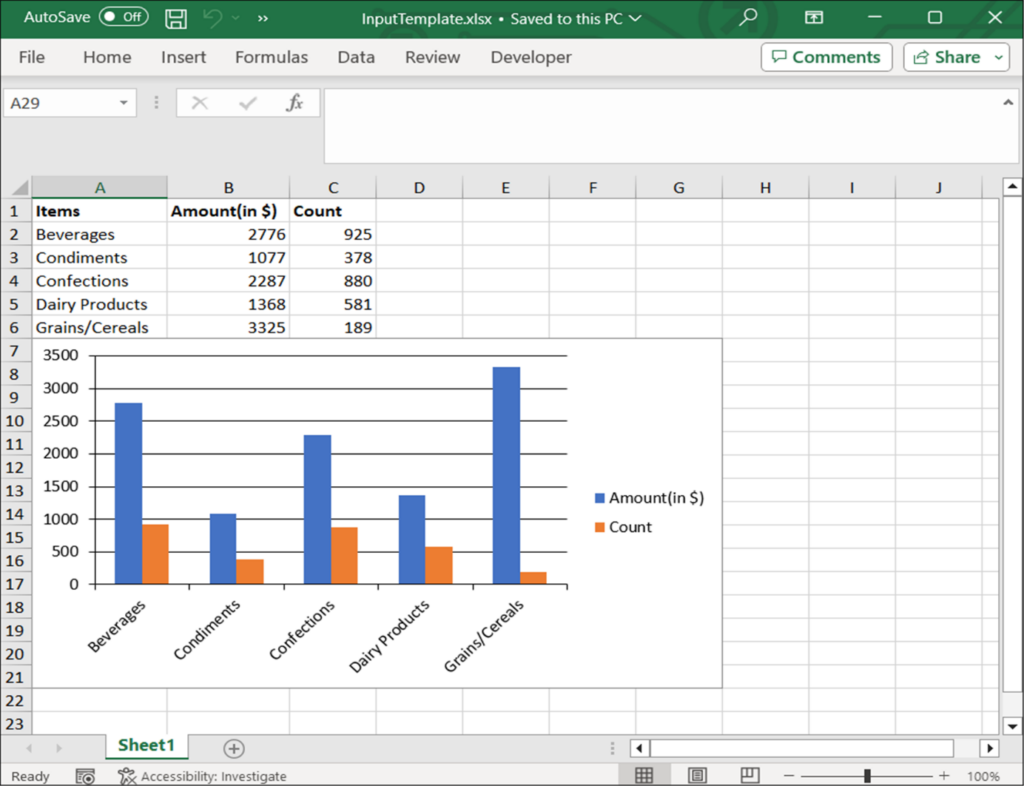The image size is (1024, 786).
Task: Select the Developer tab
Action: click(x=531, y=57)
